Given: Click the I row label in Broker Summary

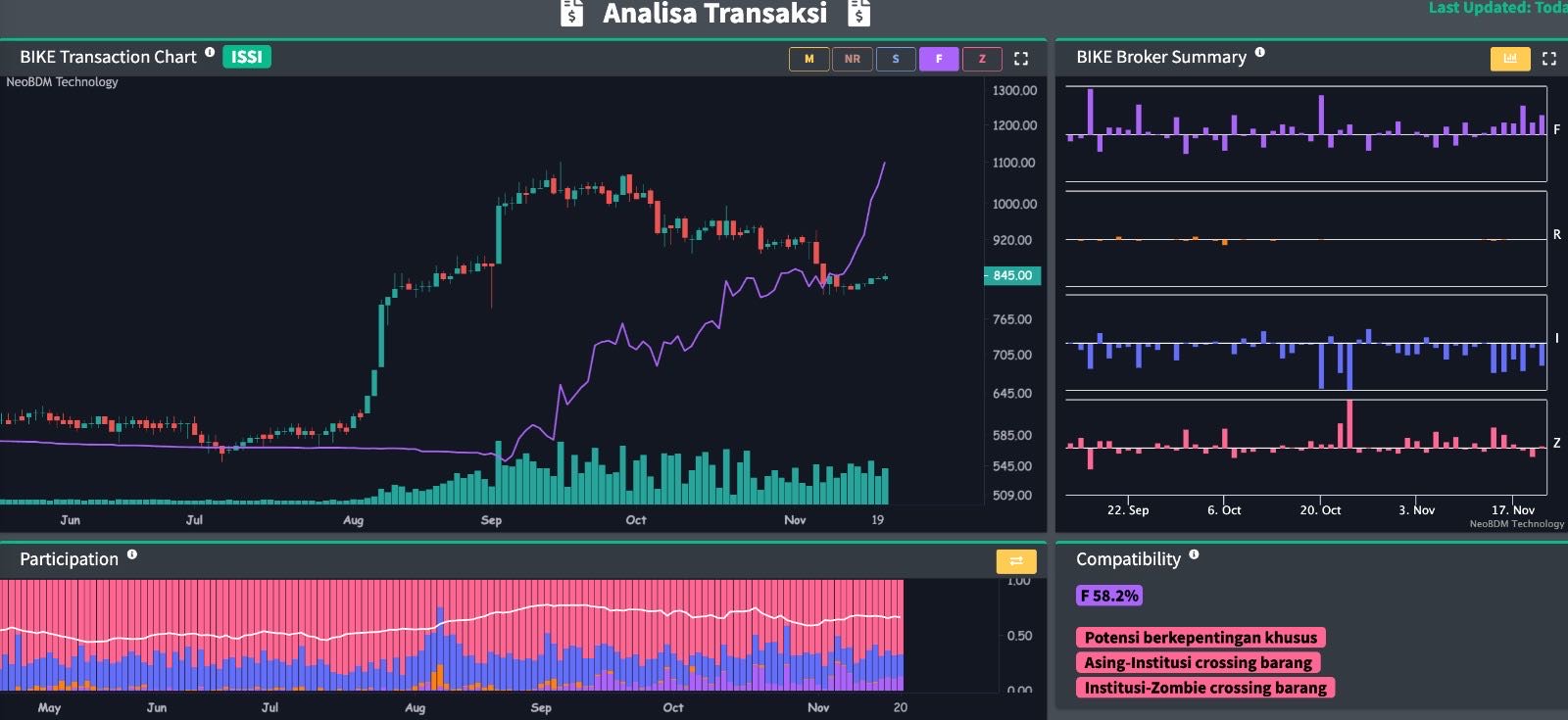Looking at the screenshot, I should (1556, 338).
